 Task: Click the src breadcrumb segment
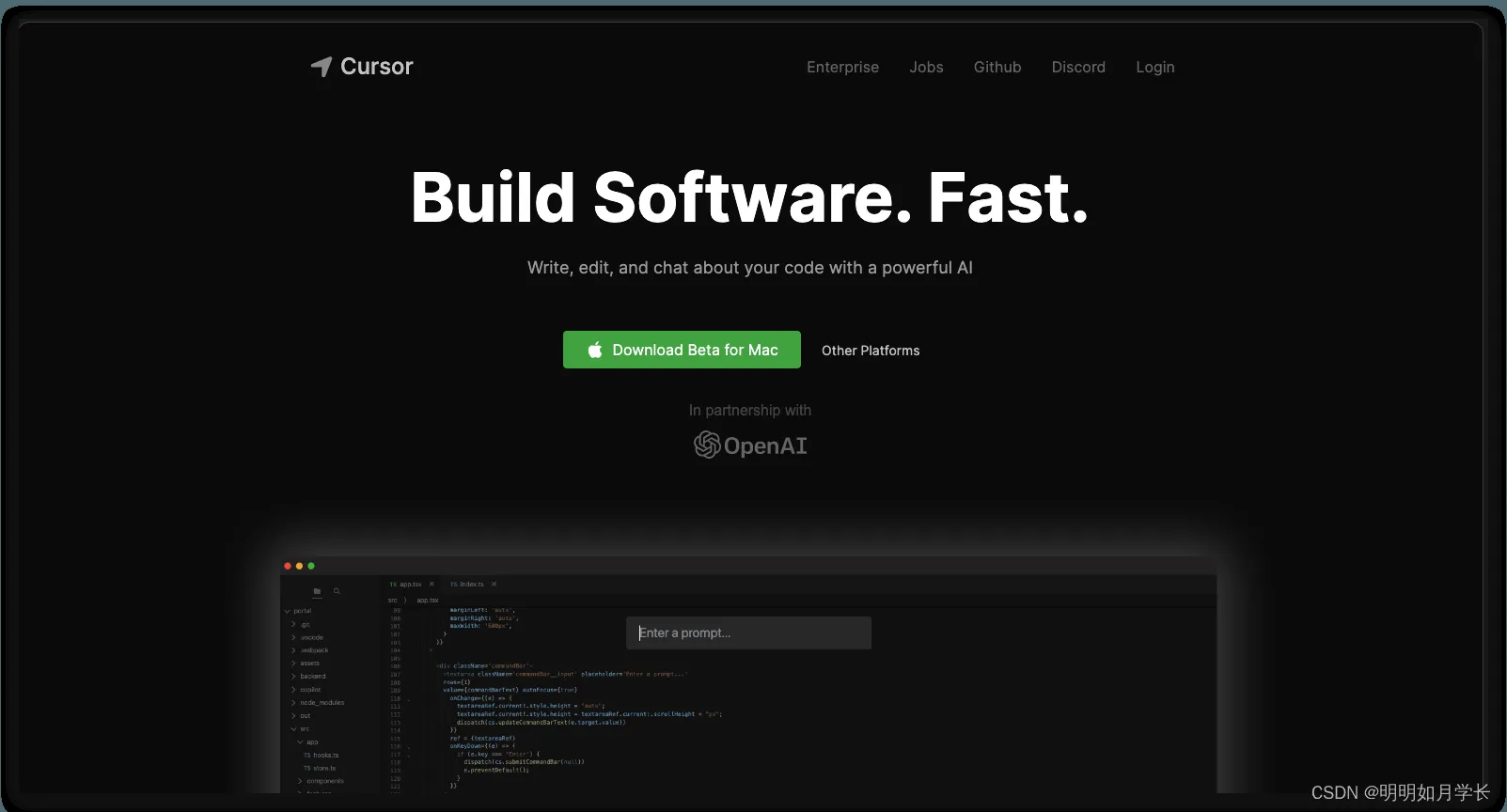tap(392, 600)
